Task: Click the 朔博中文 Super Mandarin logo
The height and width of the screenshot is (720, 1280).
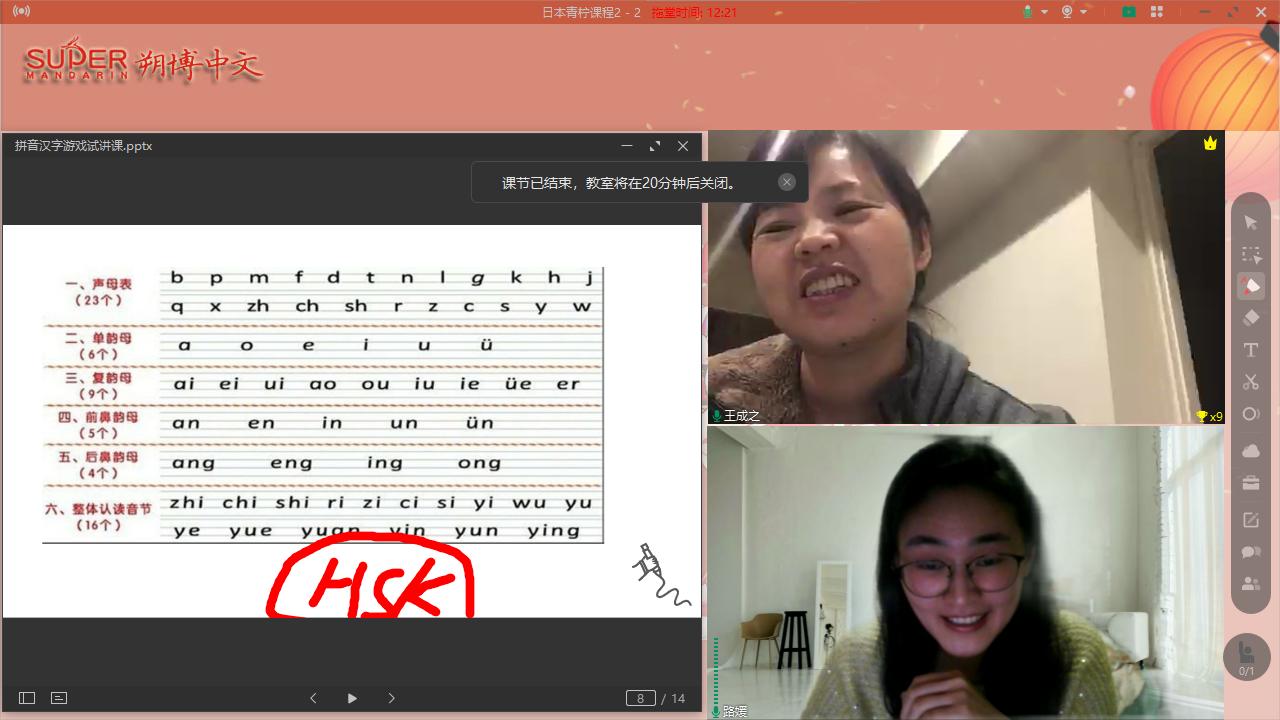Action: point(143,64)
